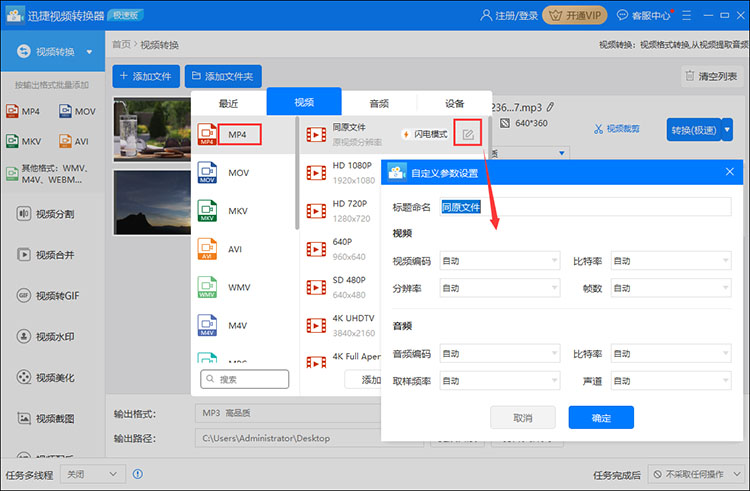Open 视频编码 video codec dropdown
The height and width of the screenshot is (491, 750).
pos(500,261)
